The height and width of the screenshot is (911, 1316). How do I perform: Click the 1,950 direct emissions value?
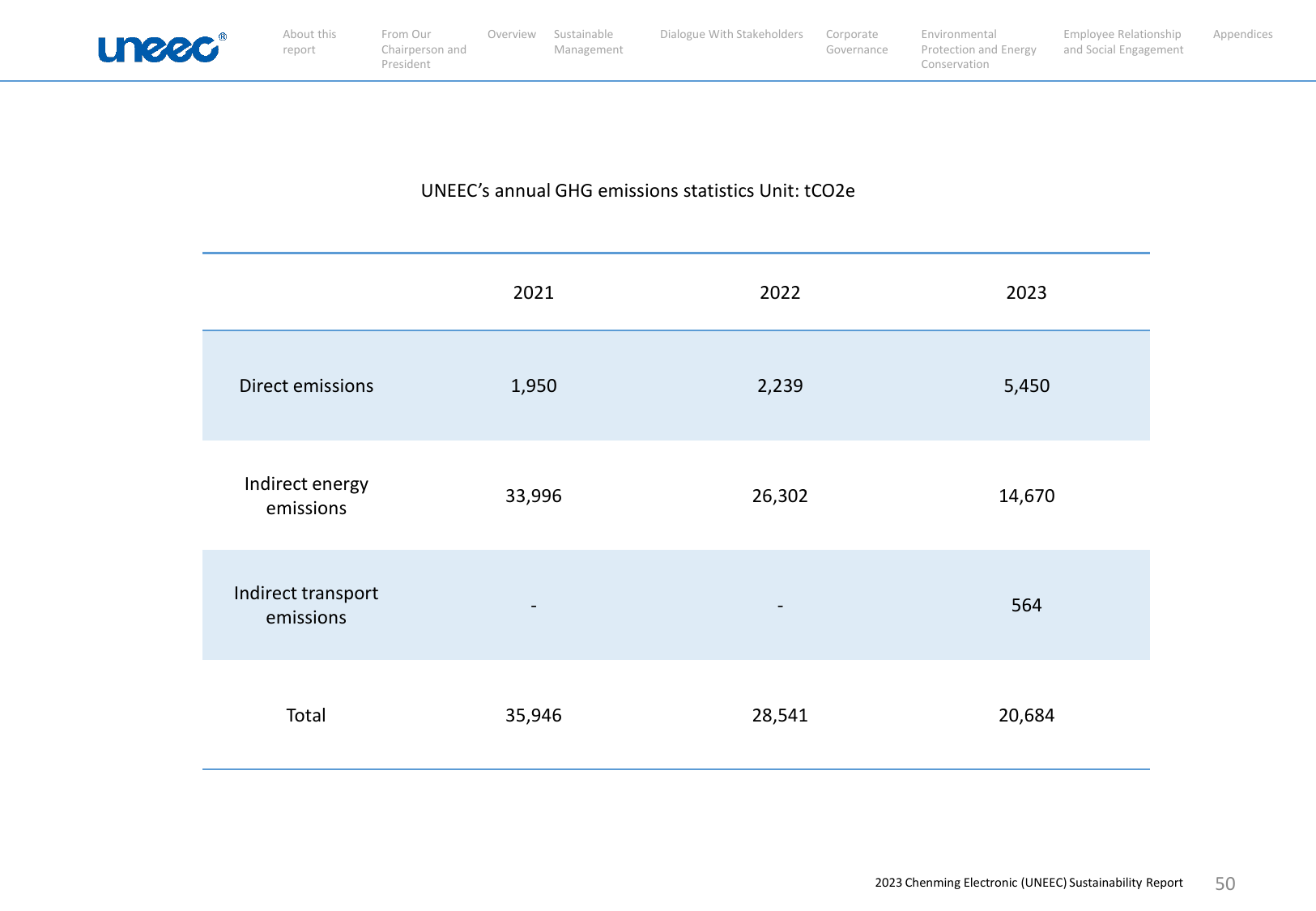[534, 386]
